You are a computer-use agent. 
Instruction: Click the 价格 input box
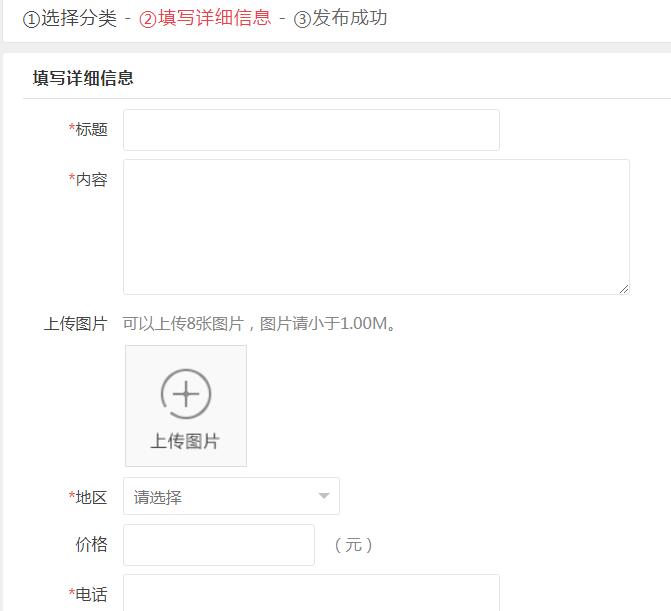pos(218,545)
